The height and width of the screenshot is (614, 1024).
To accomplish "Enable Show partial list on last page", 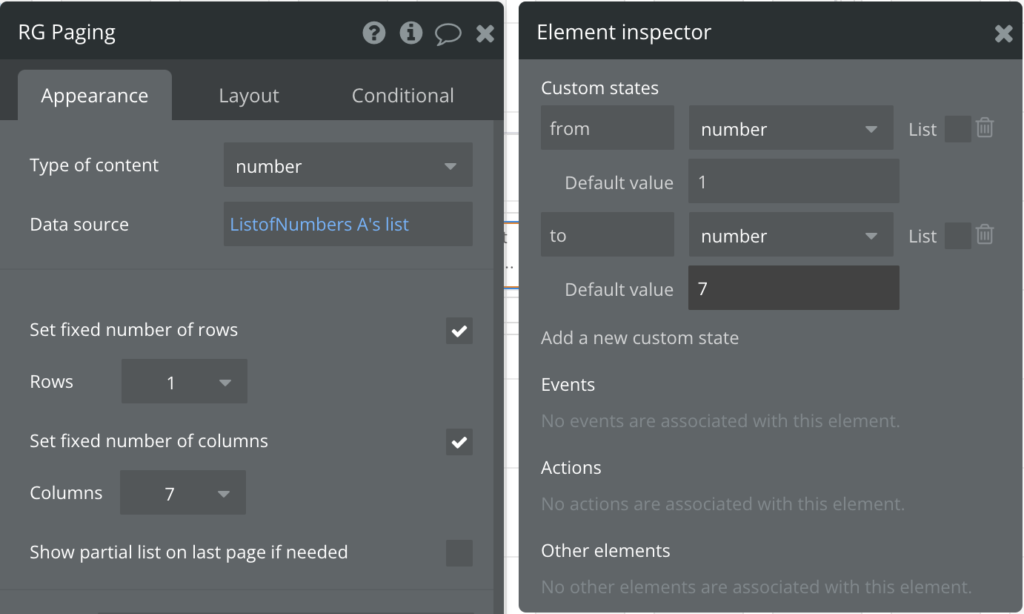I will coord(459,553).
